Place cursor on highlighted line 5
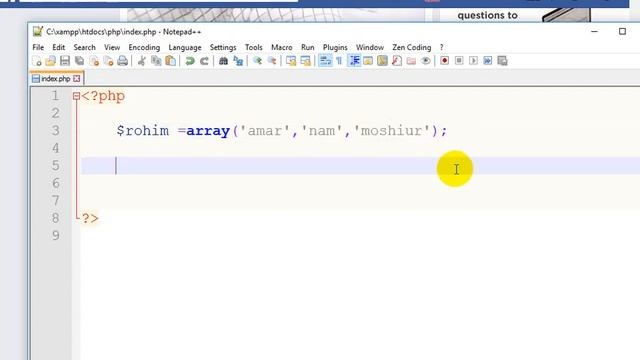This screenshot has width=640, height=360. (360, 166)
